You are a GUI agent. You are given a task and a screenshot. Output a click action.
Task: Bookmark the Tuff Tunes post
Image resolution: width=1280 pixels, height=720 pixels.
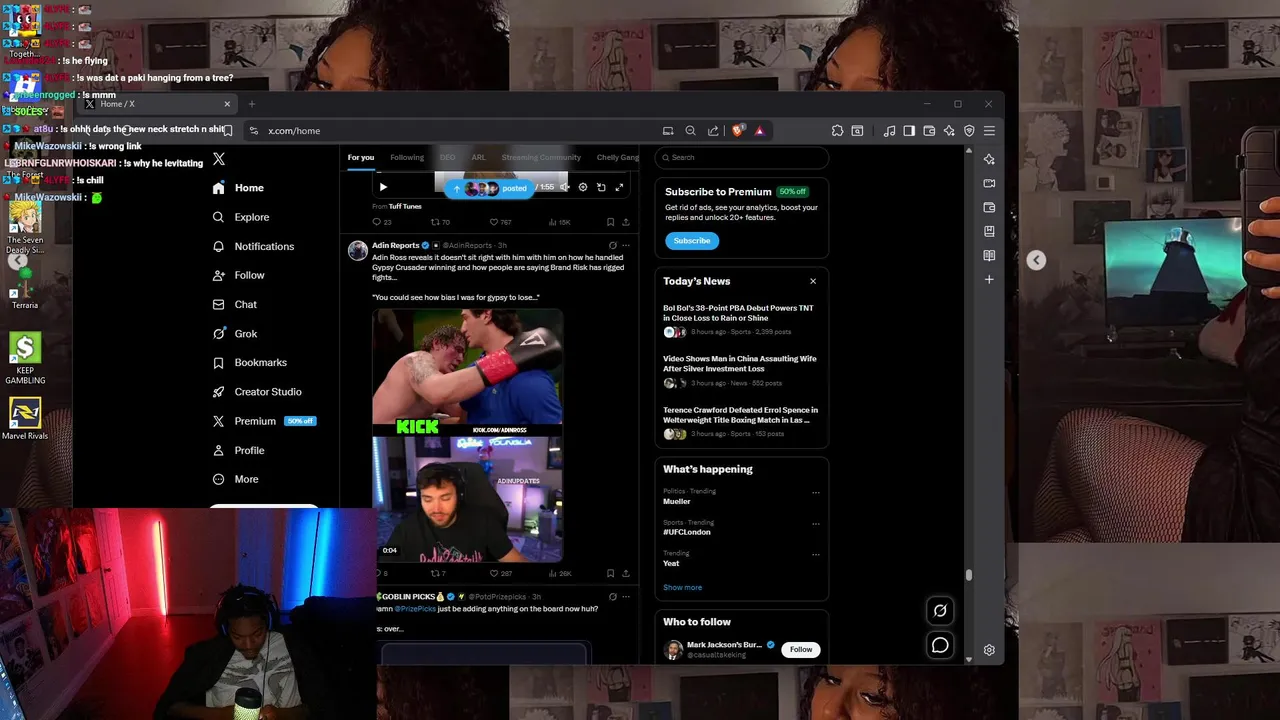coord(610,222)
